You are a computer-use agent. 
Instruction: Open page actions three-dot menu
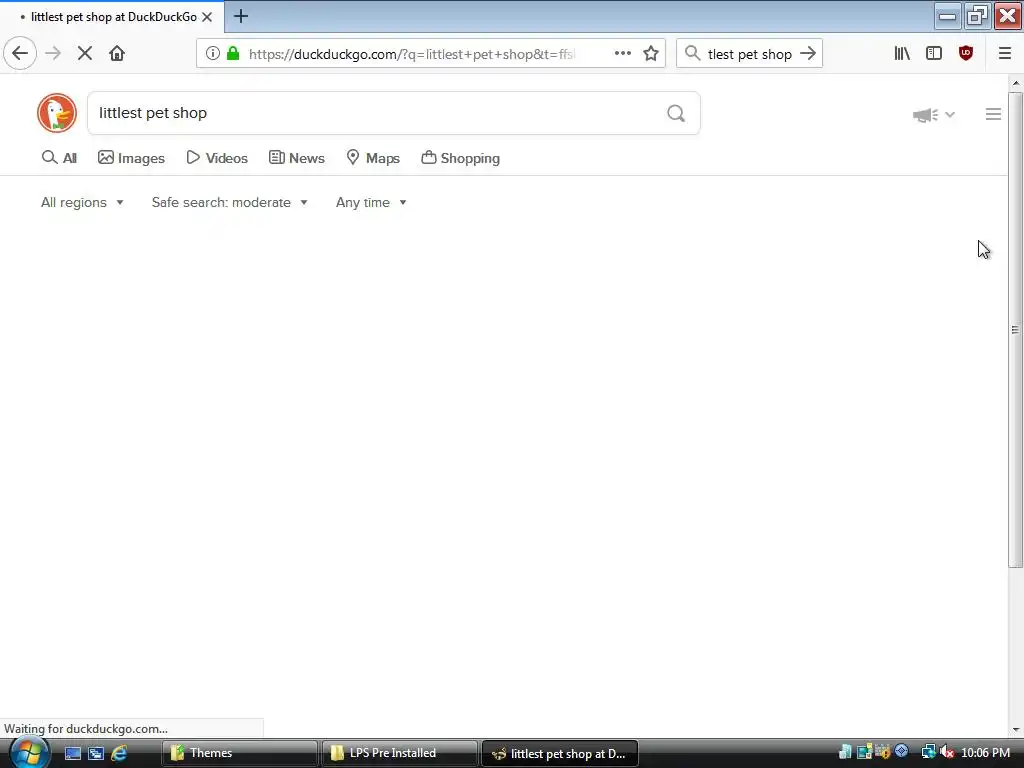click(622, 54)
